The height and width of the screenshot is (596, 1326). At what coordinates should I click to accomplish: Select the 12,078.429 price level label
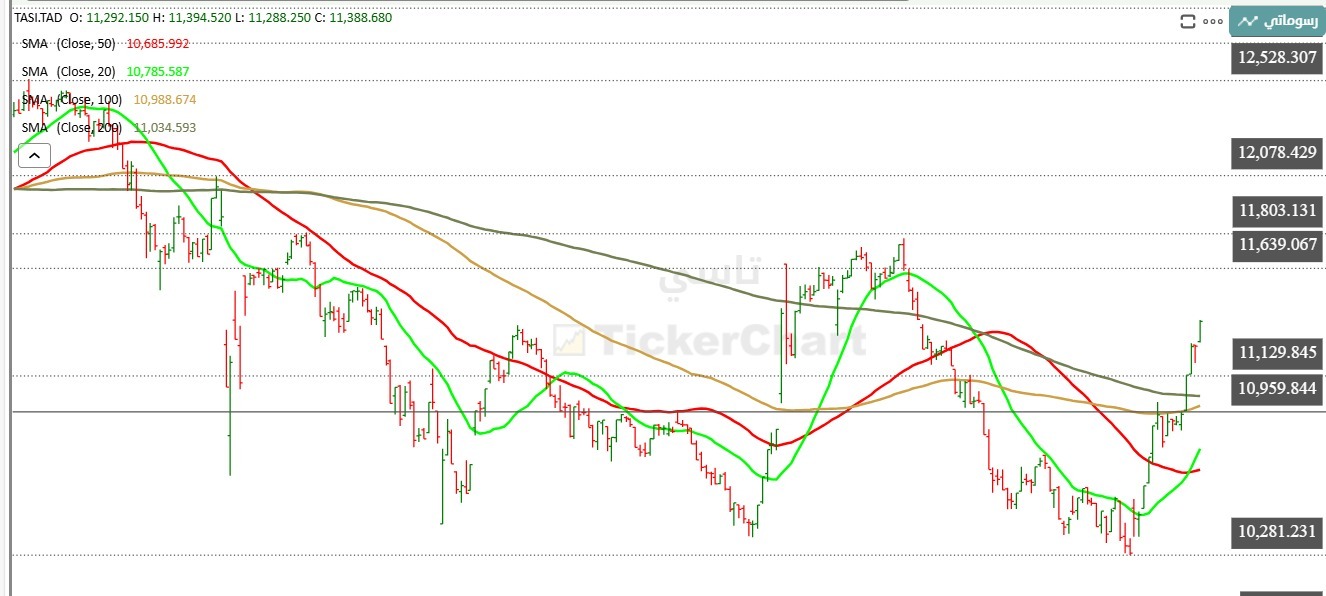tap(1277, 153)
